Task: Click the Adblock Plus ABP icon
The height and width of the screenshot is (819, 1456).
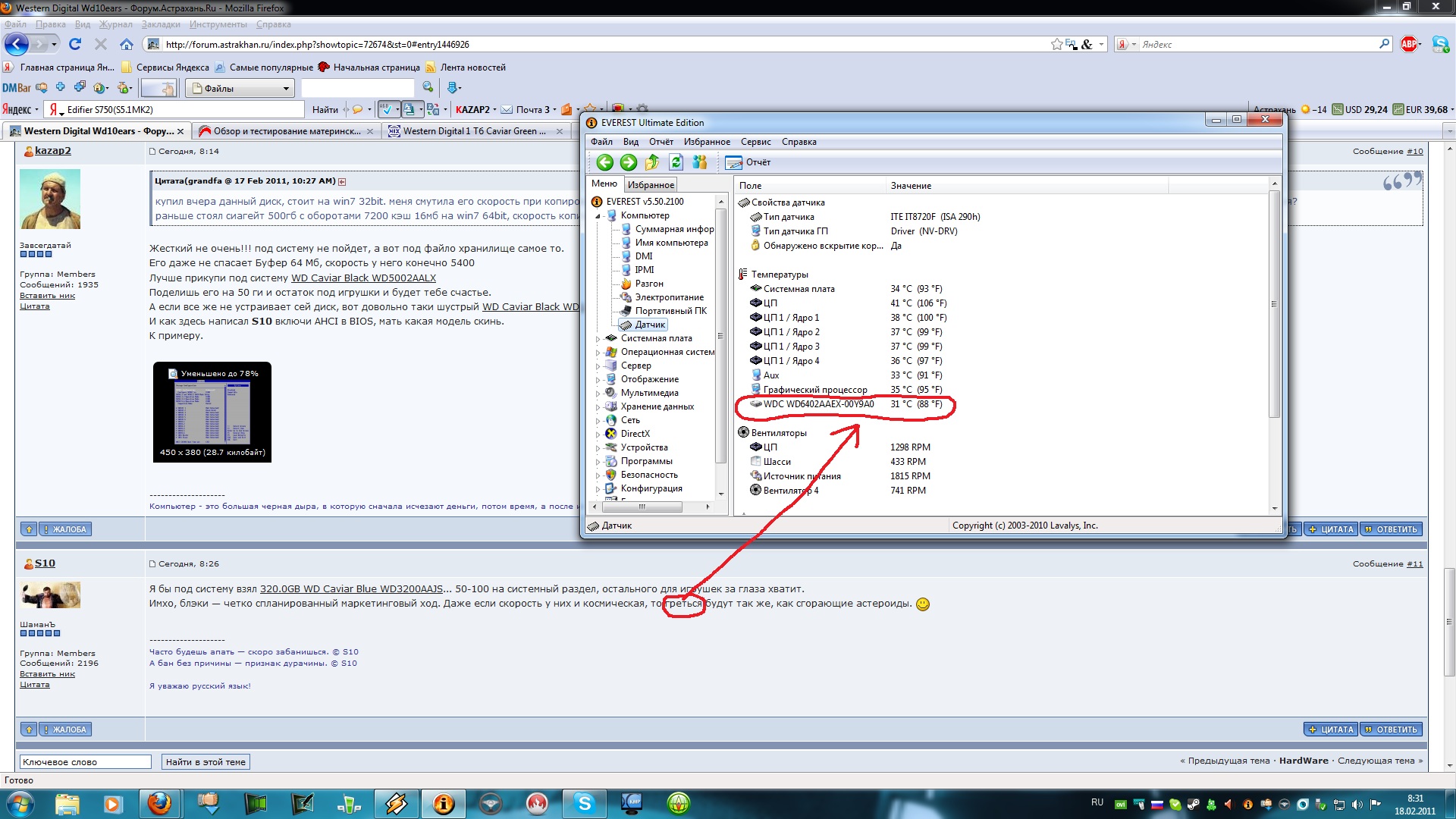Action: 1409,44
